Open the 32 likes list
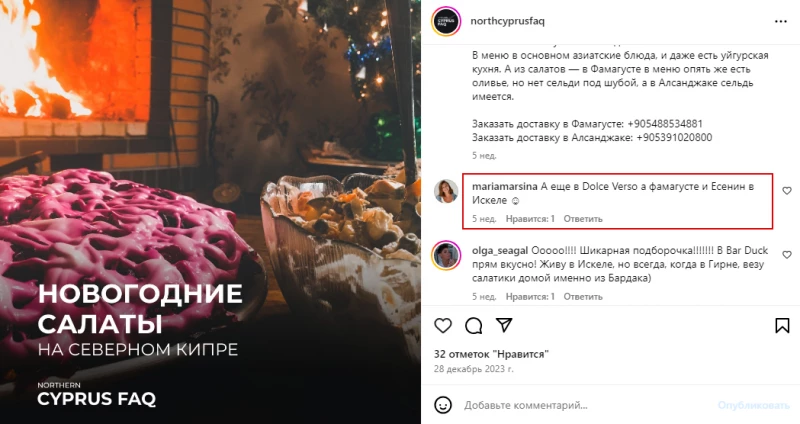Viewport: 800px width, 424px height. 491,354
